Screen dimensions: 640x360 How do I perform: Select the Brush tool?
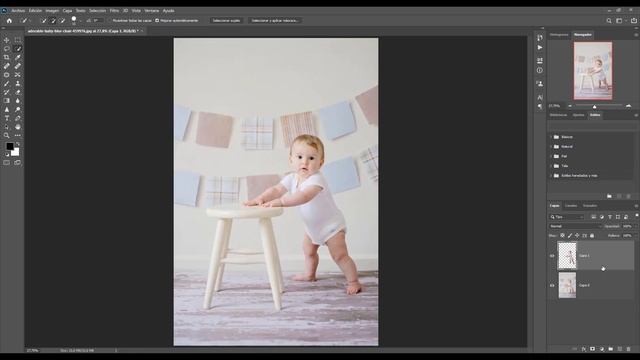7,83
